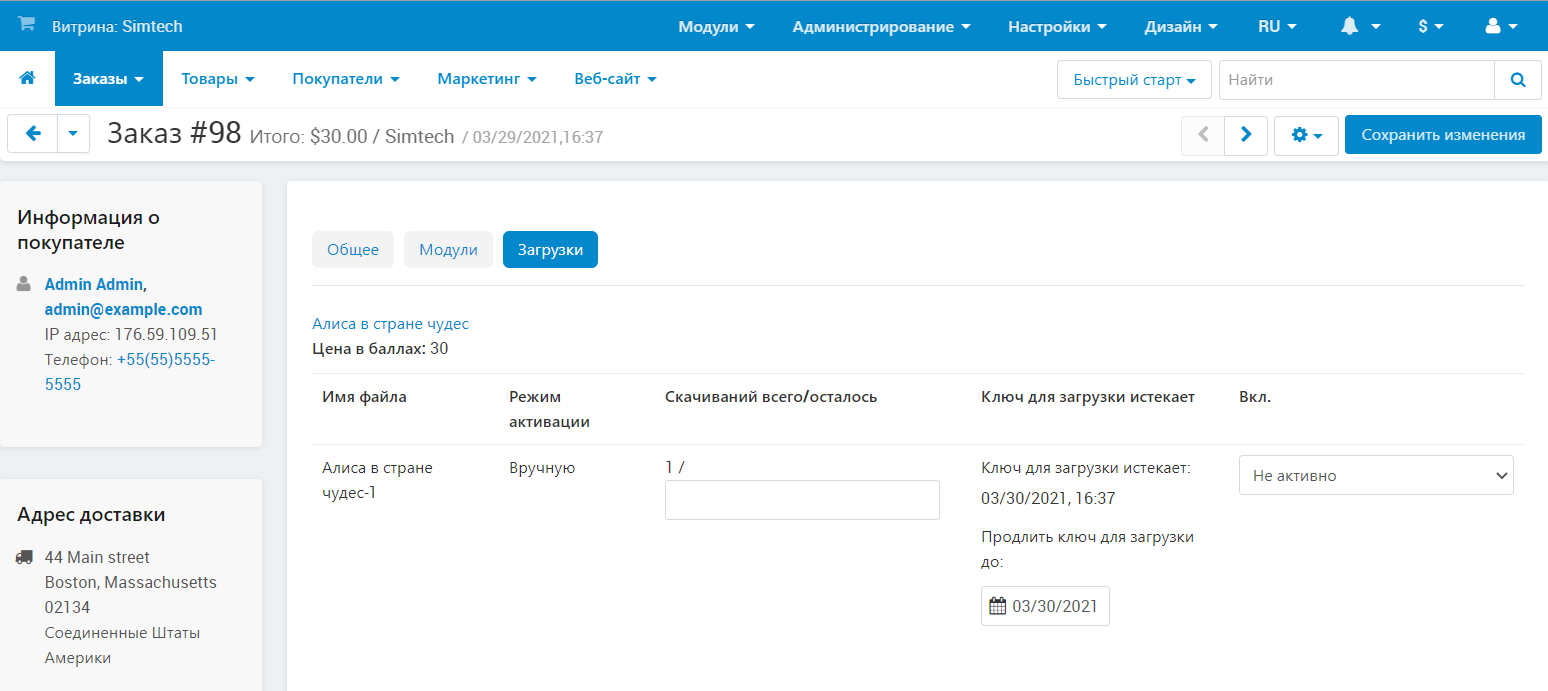
Task: Click the home icon in navigation bar
Action: pos(27,78)
